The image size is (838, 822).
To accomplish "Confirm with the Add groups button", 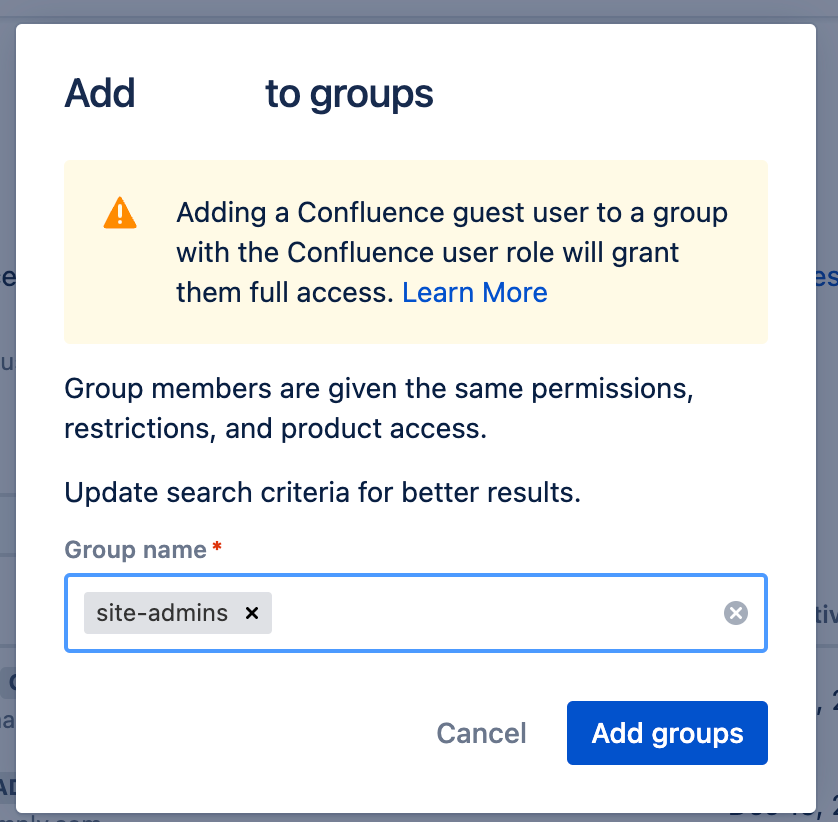I will 667,733.
